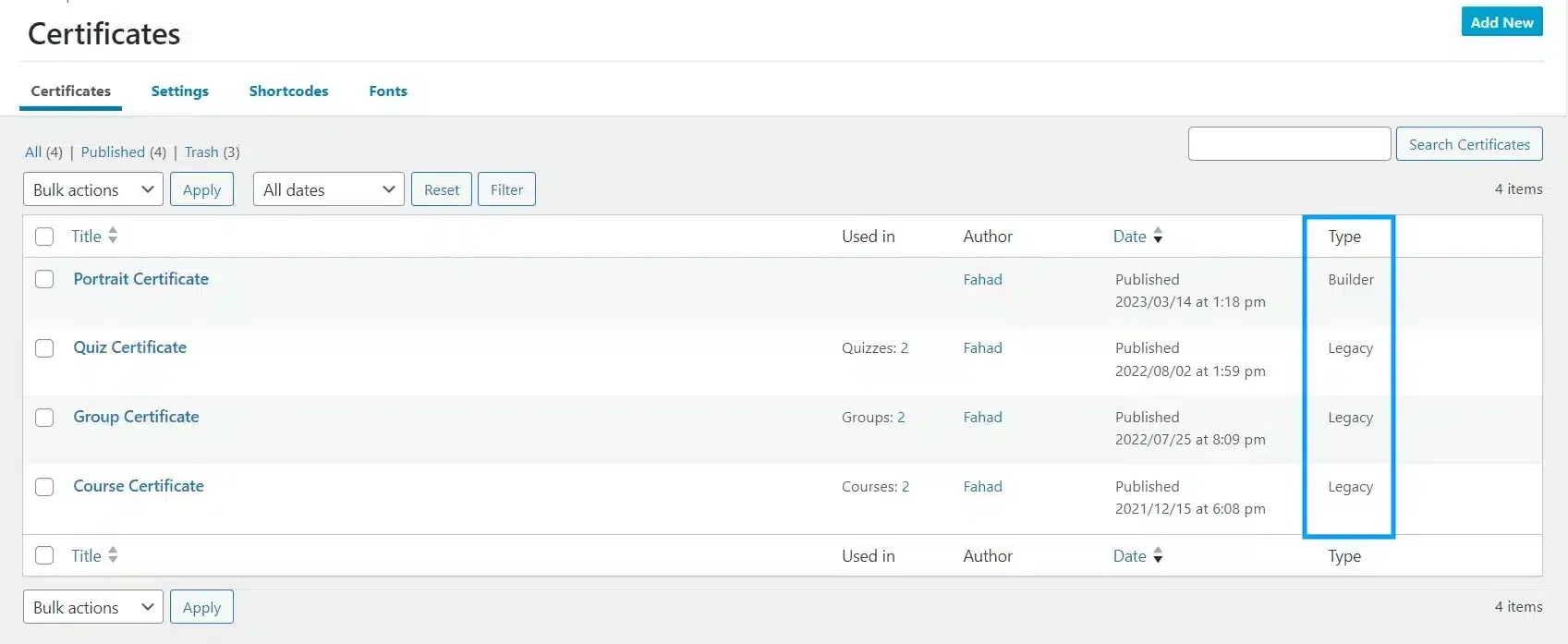Click the Search Certificates button
This screenshot has width=1568, height=644.
(x=1468, y=144)
